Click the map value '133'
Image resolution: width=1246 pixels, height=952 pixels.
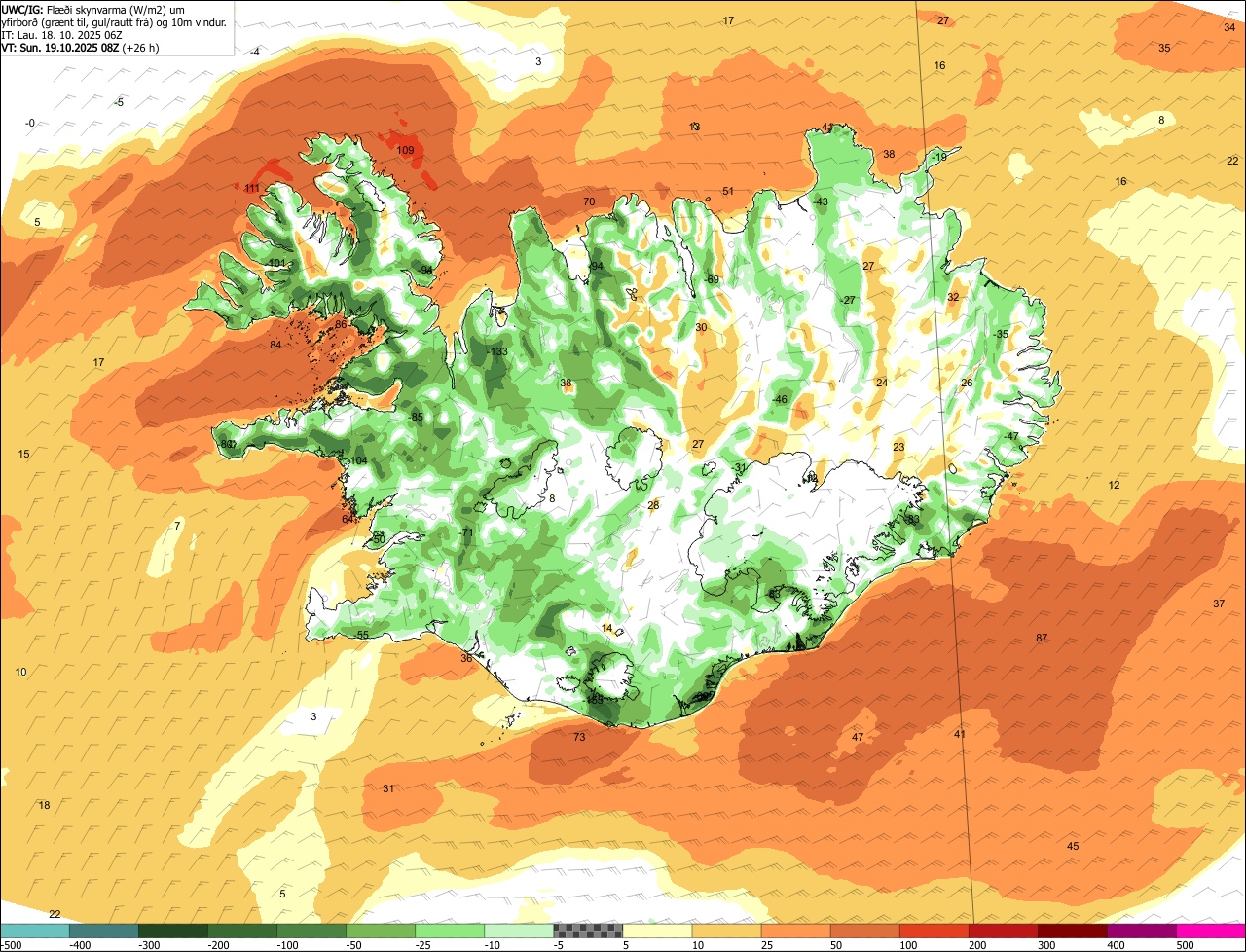click(x=499, y=352)
